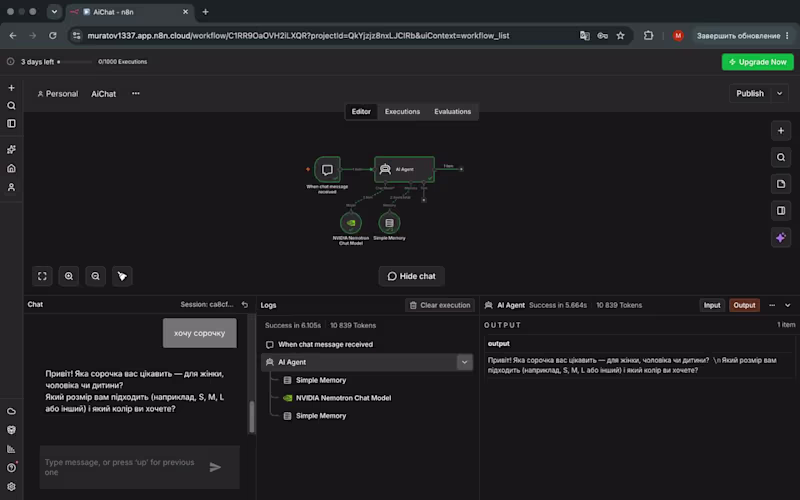Open the purple AI sparkle assistant button

pyautogui.click(x=781, y=237)
